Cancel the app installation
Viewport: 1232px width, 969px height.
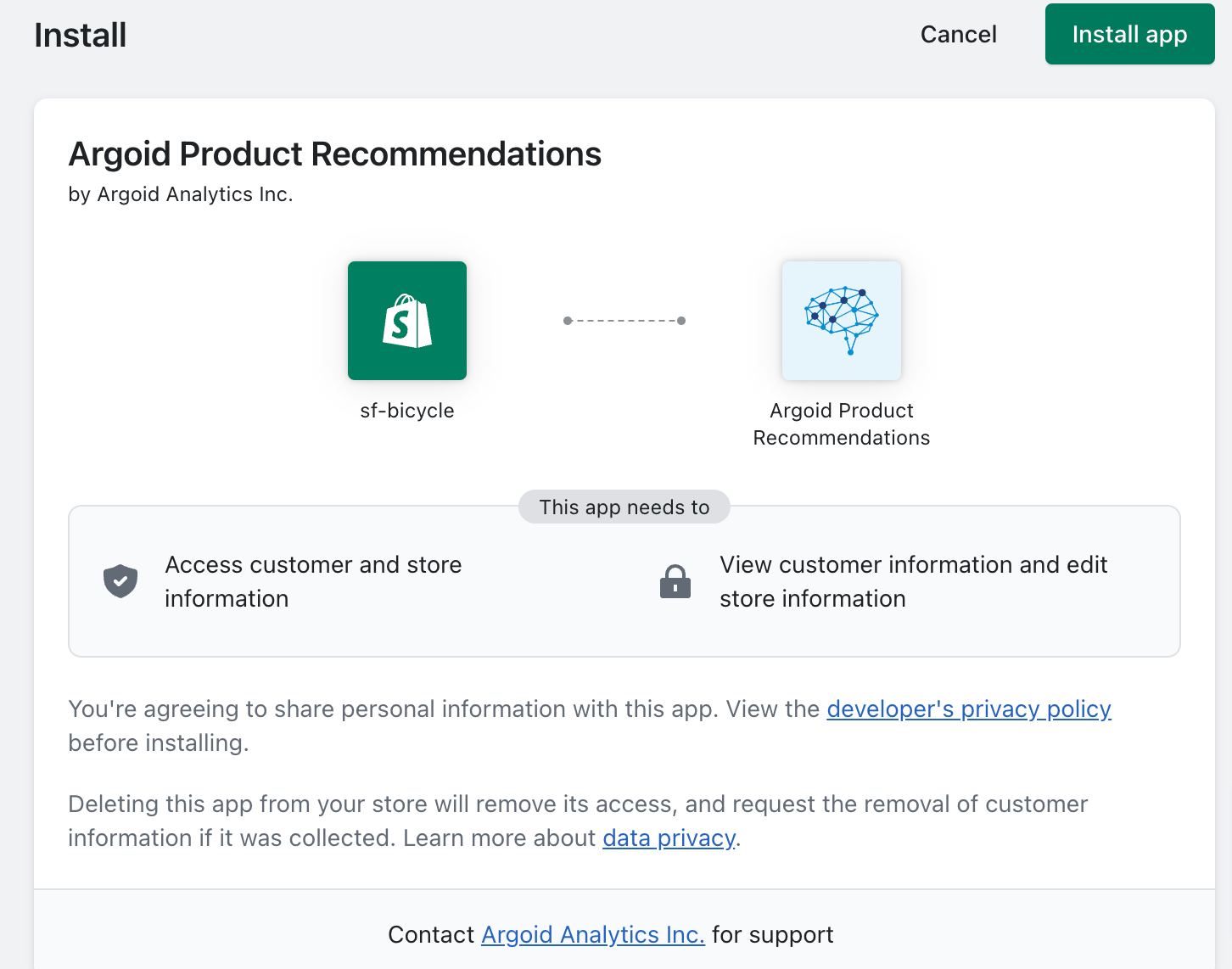coord(959,34)
